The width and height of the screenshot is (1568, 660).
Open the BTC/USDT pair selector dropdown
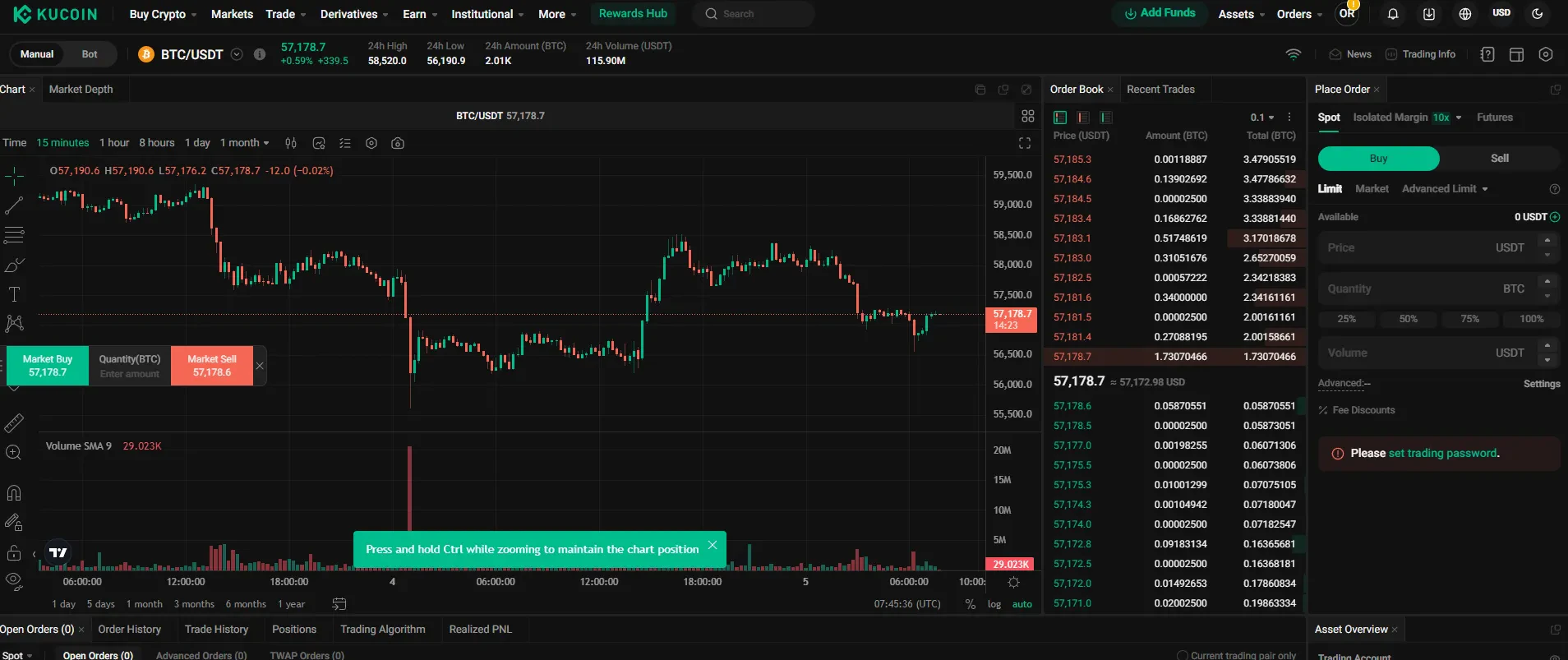tap(237, 54)
